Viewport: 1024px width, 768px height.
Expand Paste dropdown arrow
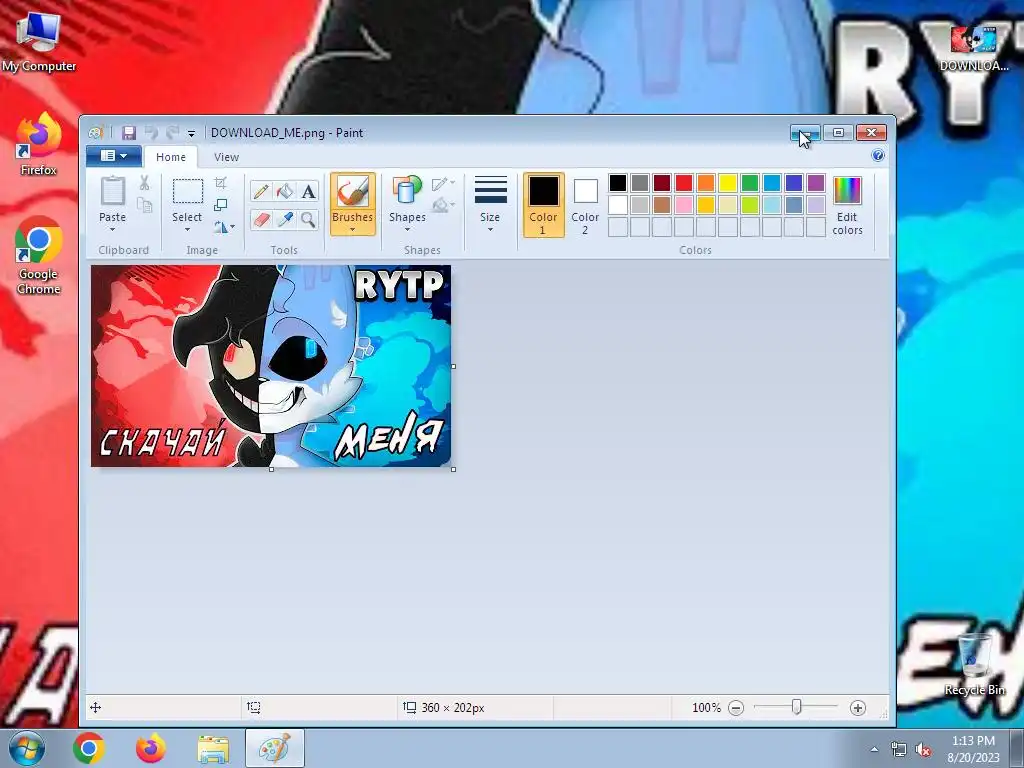point(112,229)
